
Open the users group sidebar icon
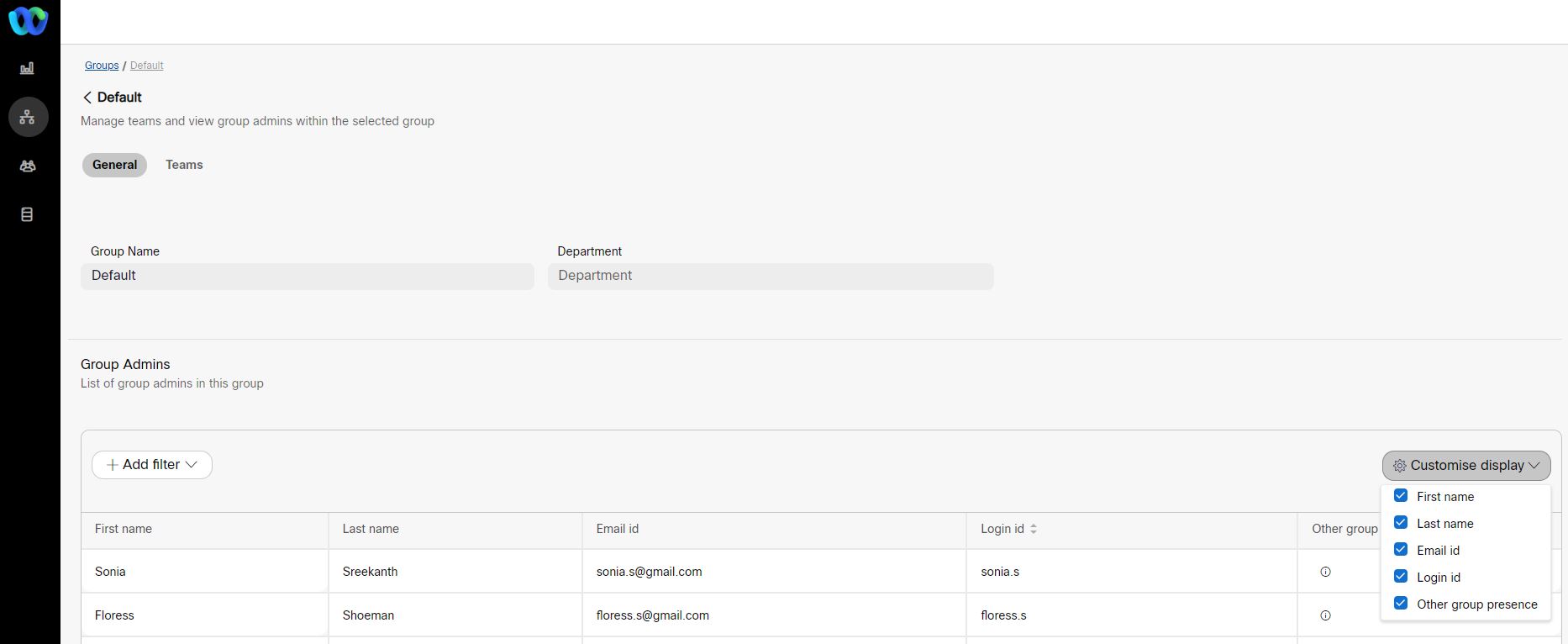click(27, 166)
